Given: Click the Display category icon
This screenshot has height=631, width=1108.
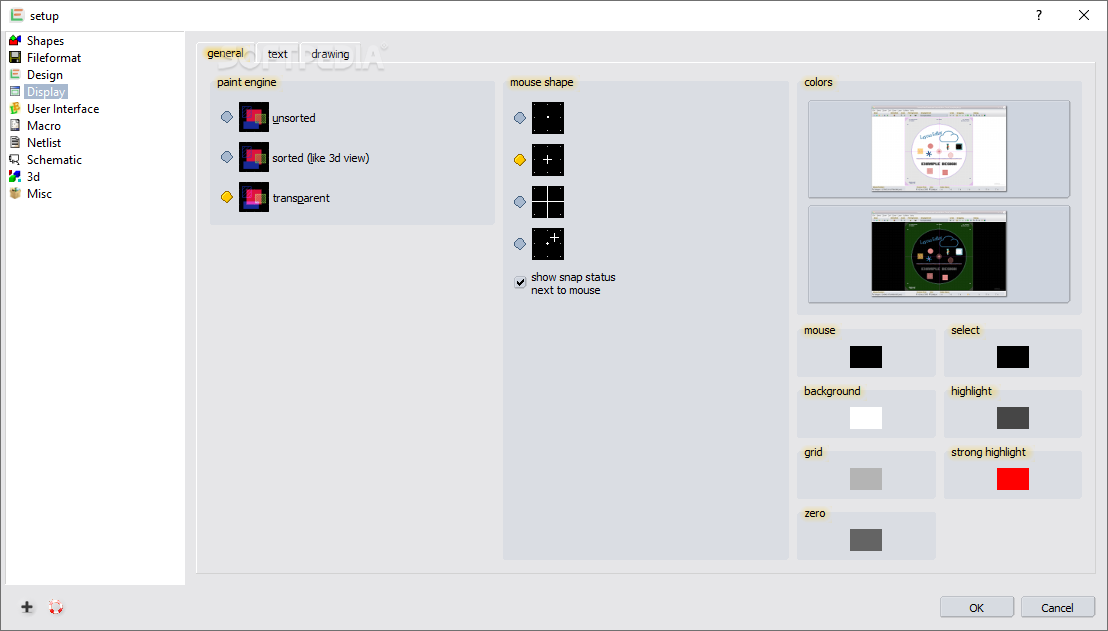Looking at the screenshot, I should [x=15, y=91].
